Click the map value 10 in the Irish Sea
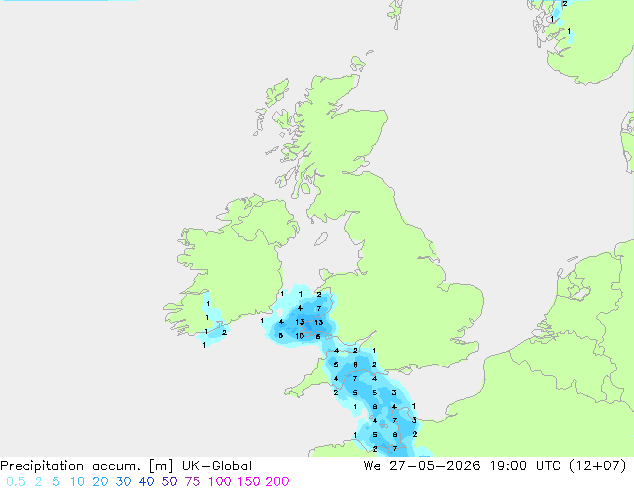This screenshot has height=490, width=634. click(x=300, y=336)
